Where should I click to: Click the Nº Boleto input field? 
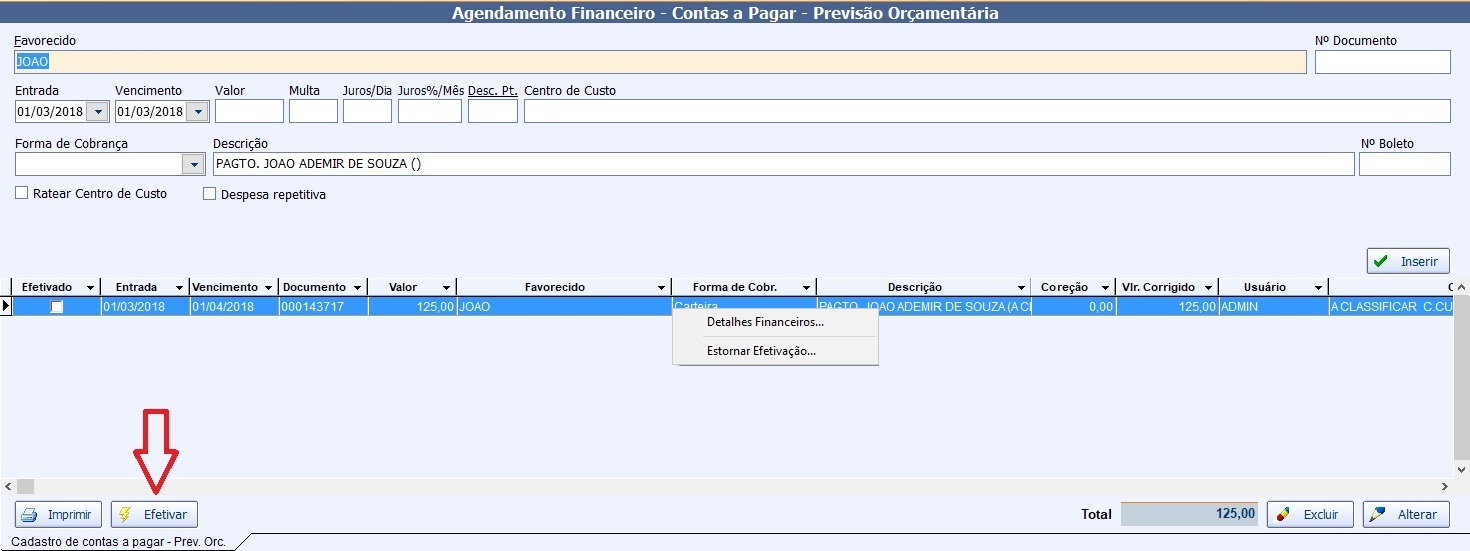1404,164
